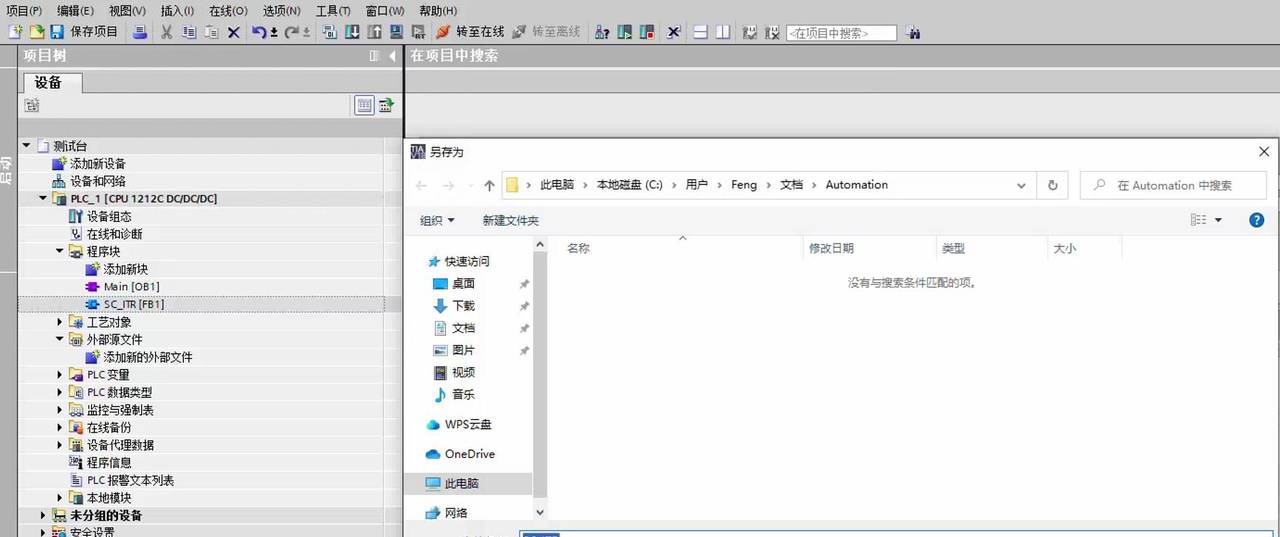Collapse the PLC_1 device node

(43, 198)
